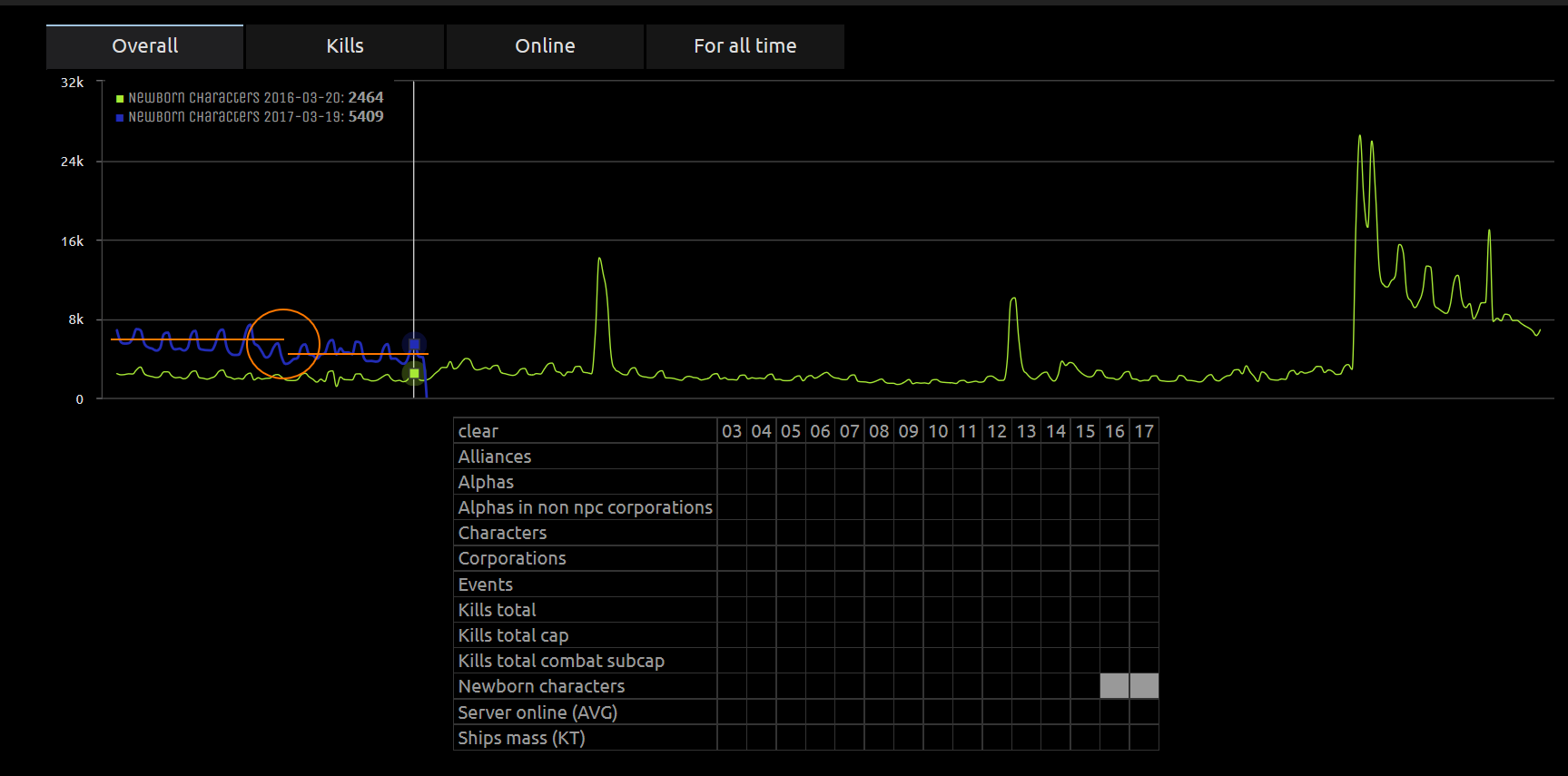Click the 03 year column header
This screenshot has width=1568, height=776.
732,431
